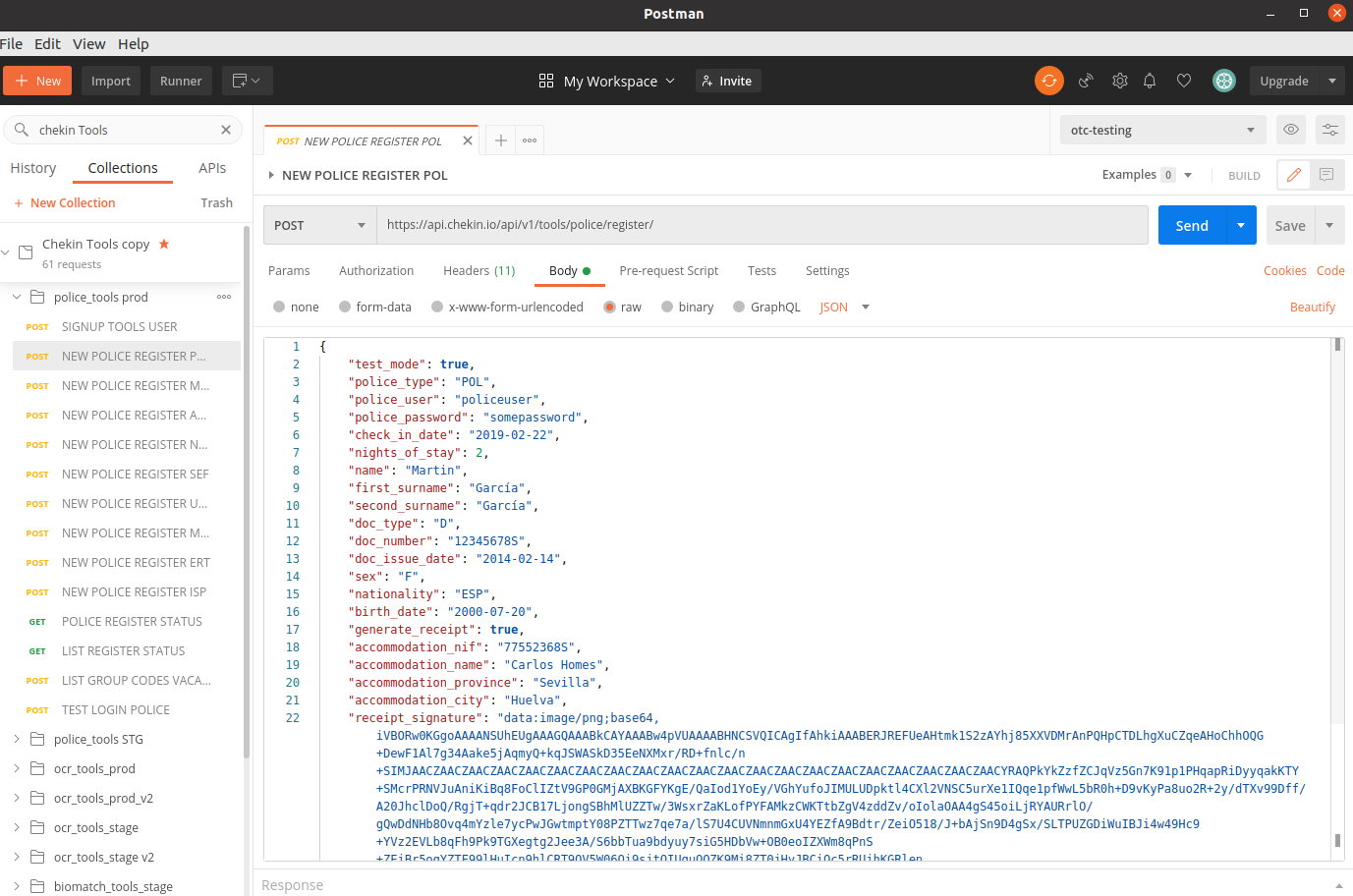Click the heart icon in header

click(1184, 81)
